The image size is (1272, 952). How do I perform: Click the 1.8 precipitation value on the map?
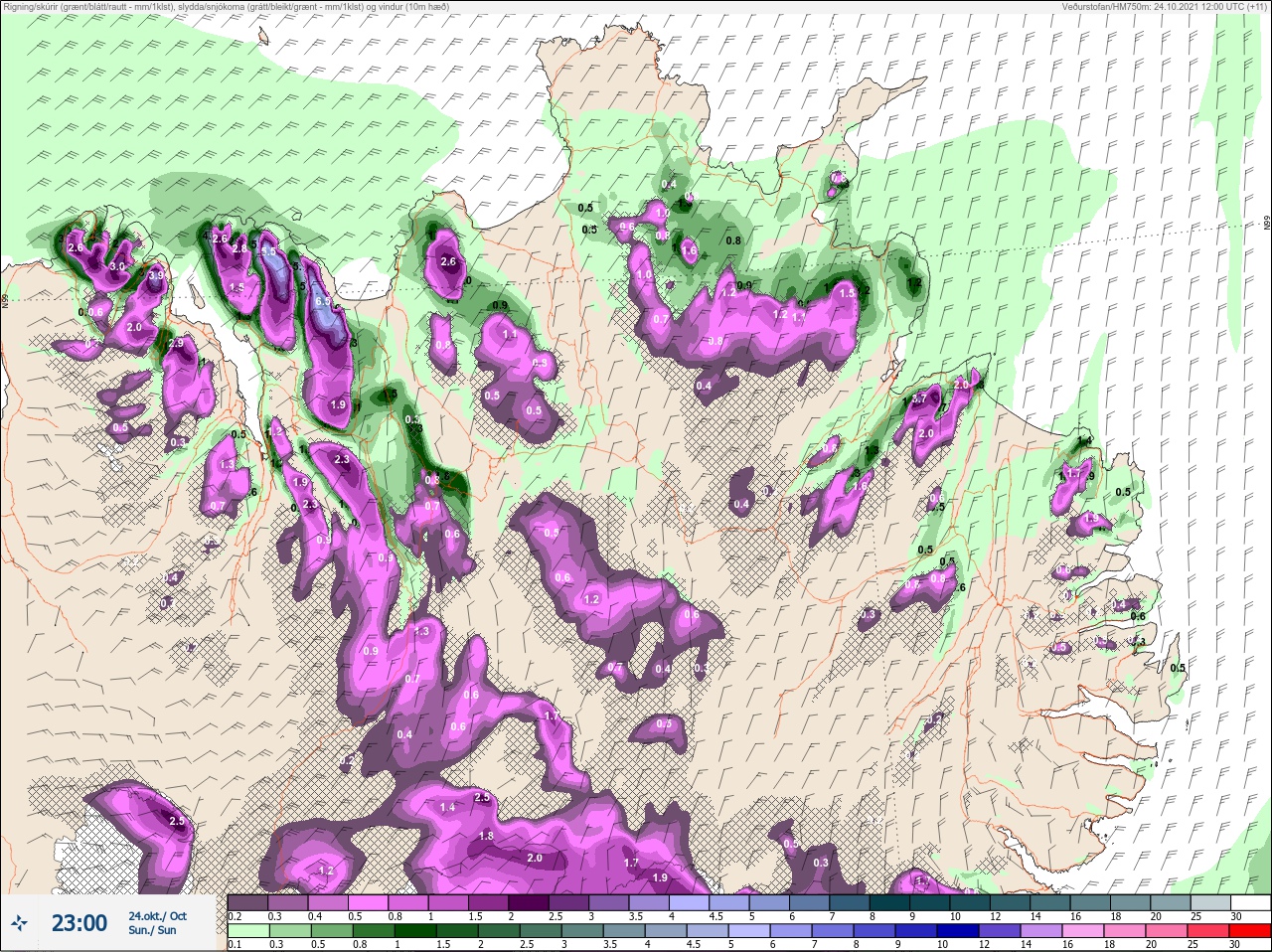486,837
